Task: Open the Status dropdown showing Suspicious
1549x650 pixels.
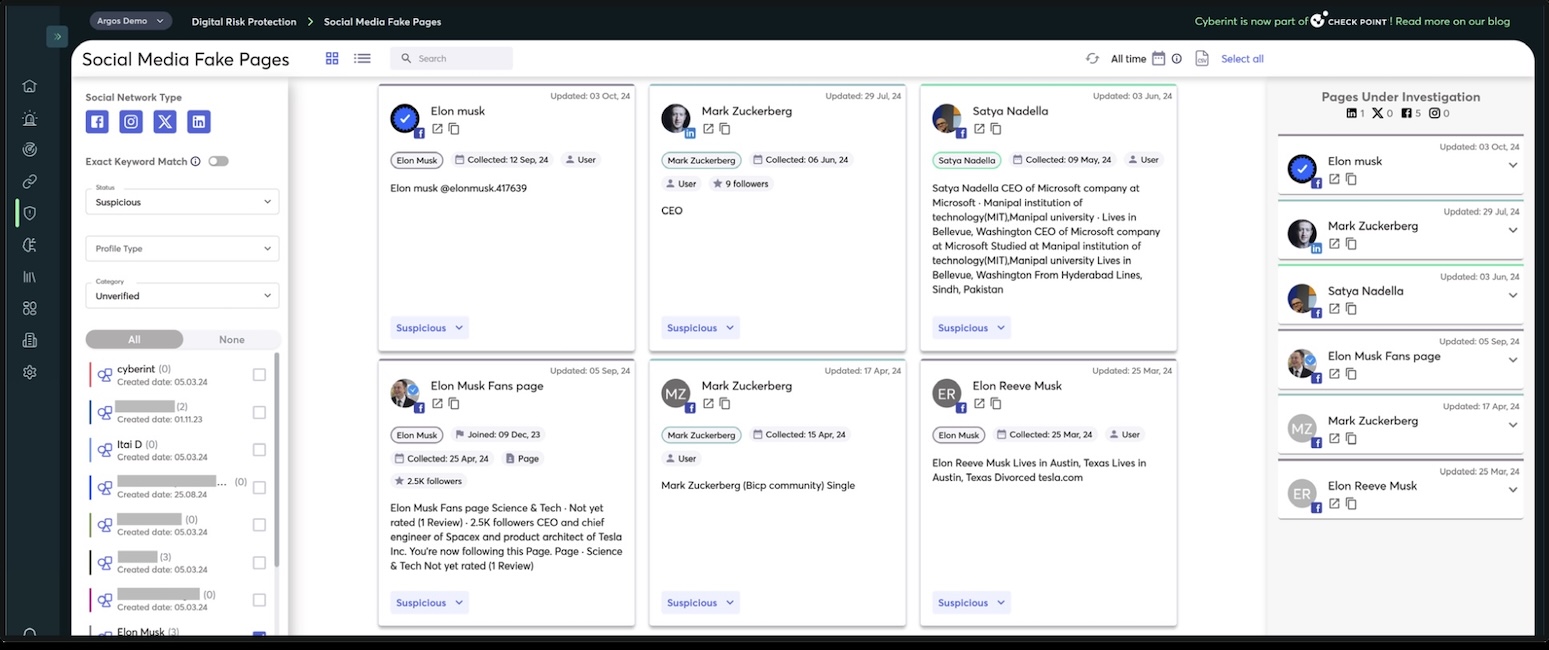Action: pos(183,201)
